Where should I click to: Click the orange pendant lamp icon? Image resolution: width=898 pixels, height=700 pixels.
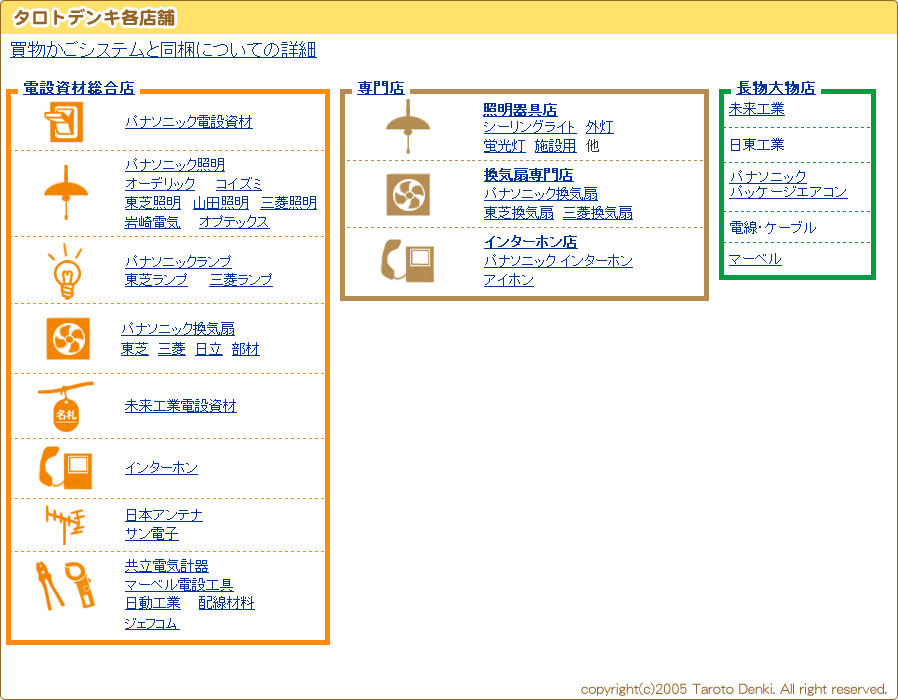(x=66, y=192)
